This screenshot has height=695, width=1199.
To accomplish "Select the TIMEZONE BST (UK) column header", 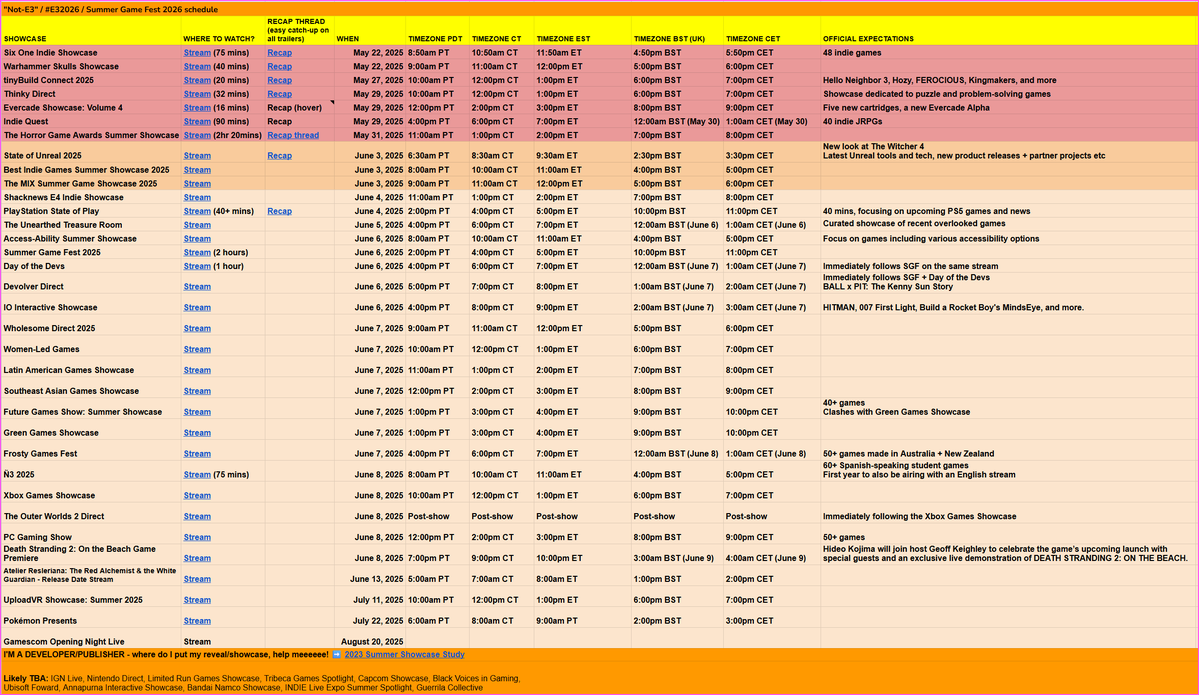I will click(x=677, y=31).
